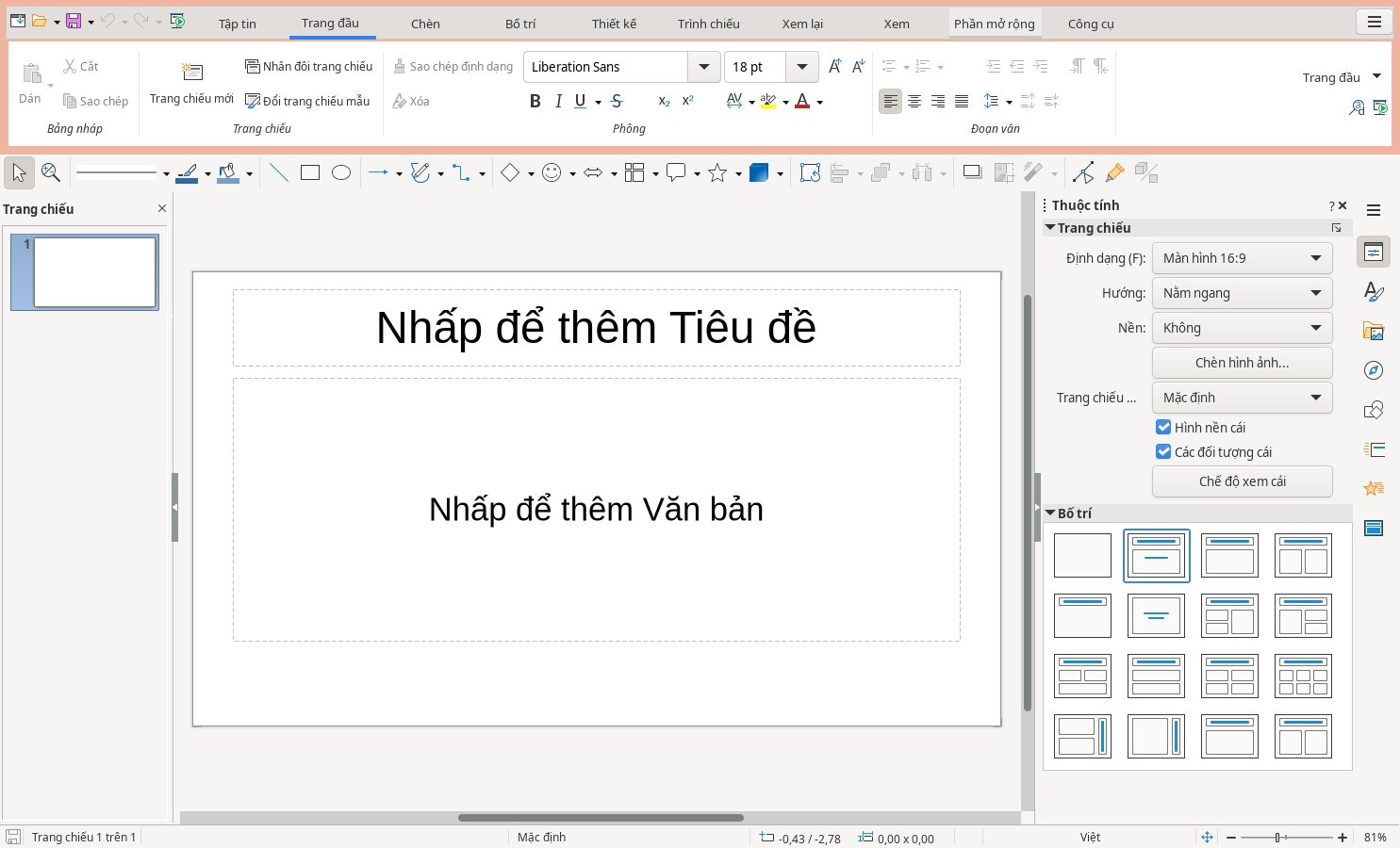1400x848 pixels.
Task: Toggle the Hình nền cái checkbox
Action: 1163,427
